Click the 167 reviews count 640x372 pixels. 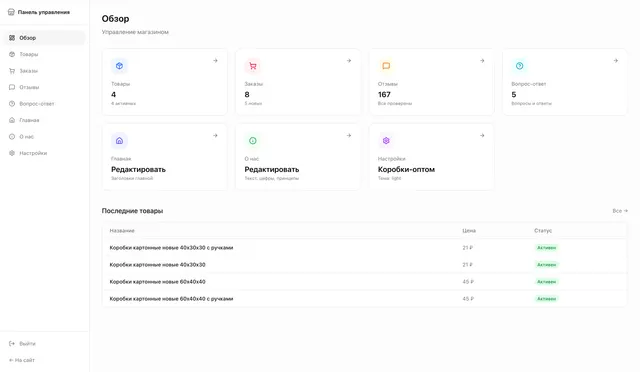(384, 94)
